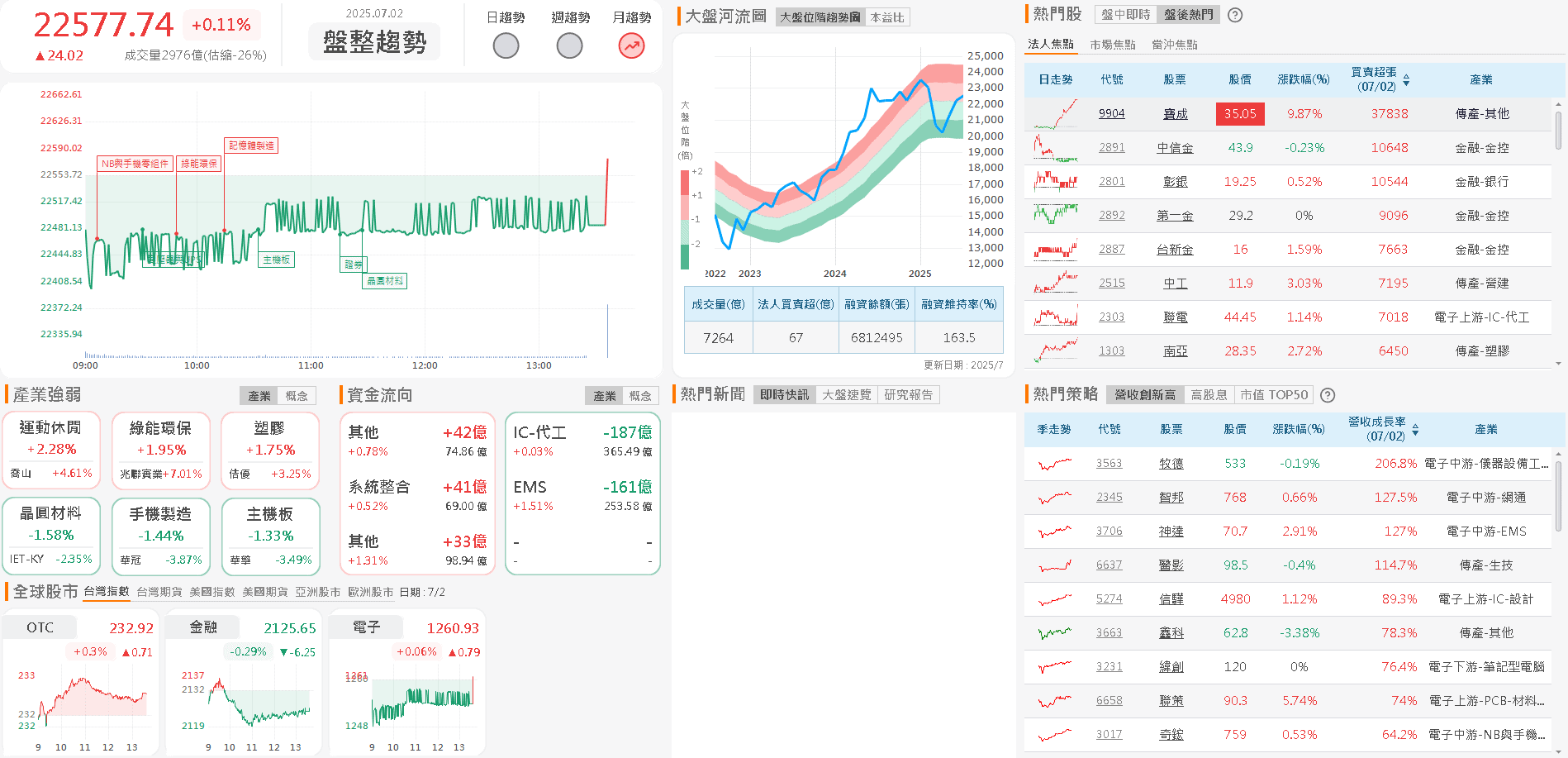Select 美國期貨 global market tab
Screen dimensions: 1568x758
point(265,592)
